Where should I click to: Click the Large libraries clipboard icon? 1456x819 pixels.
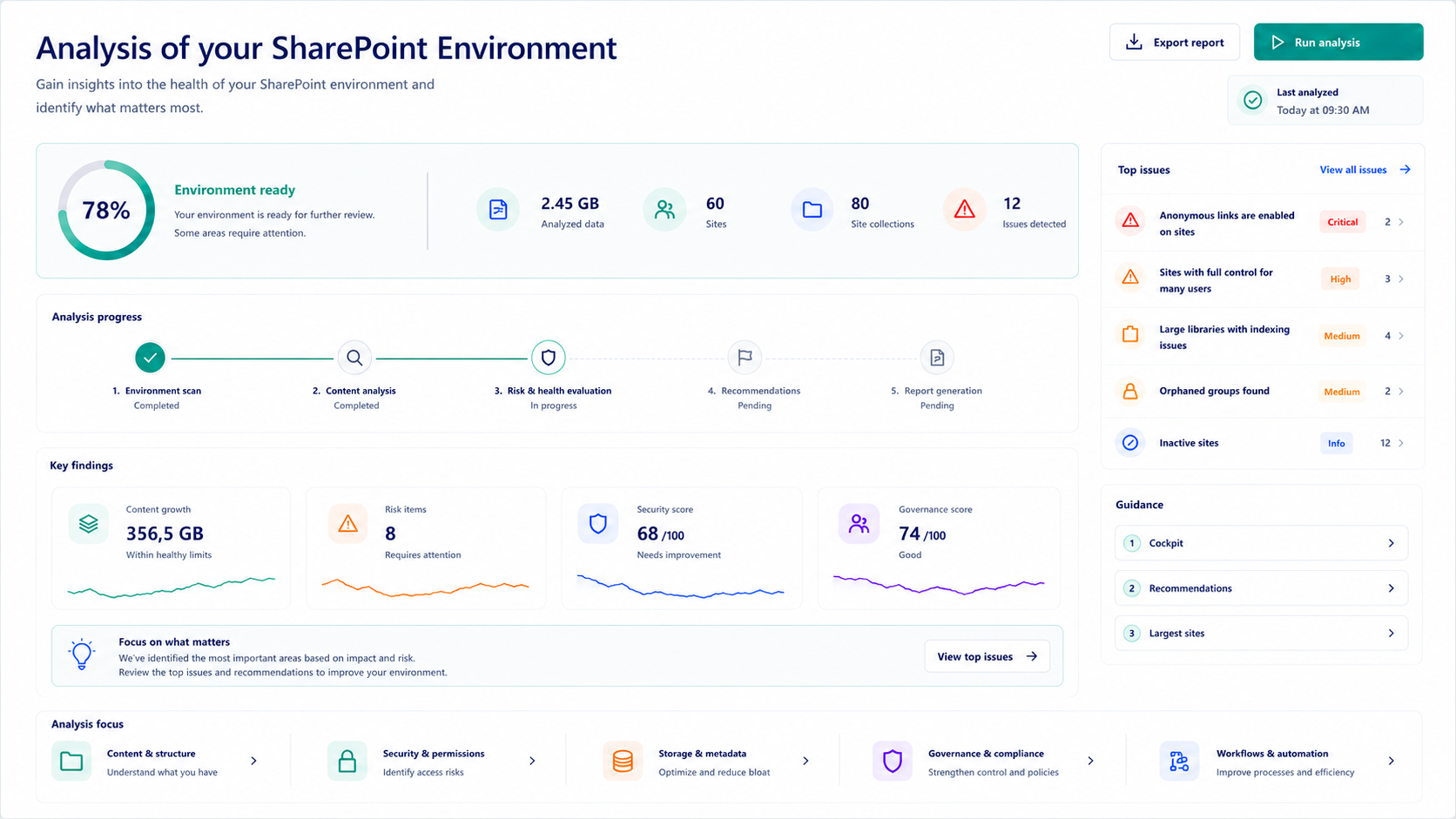[x=1130, y=335]
